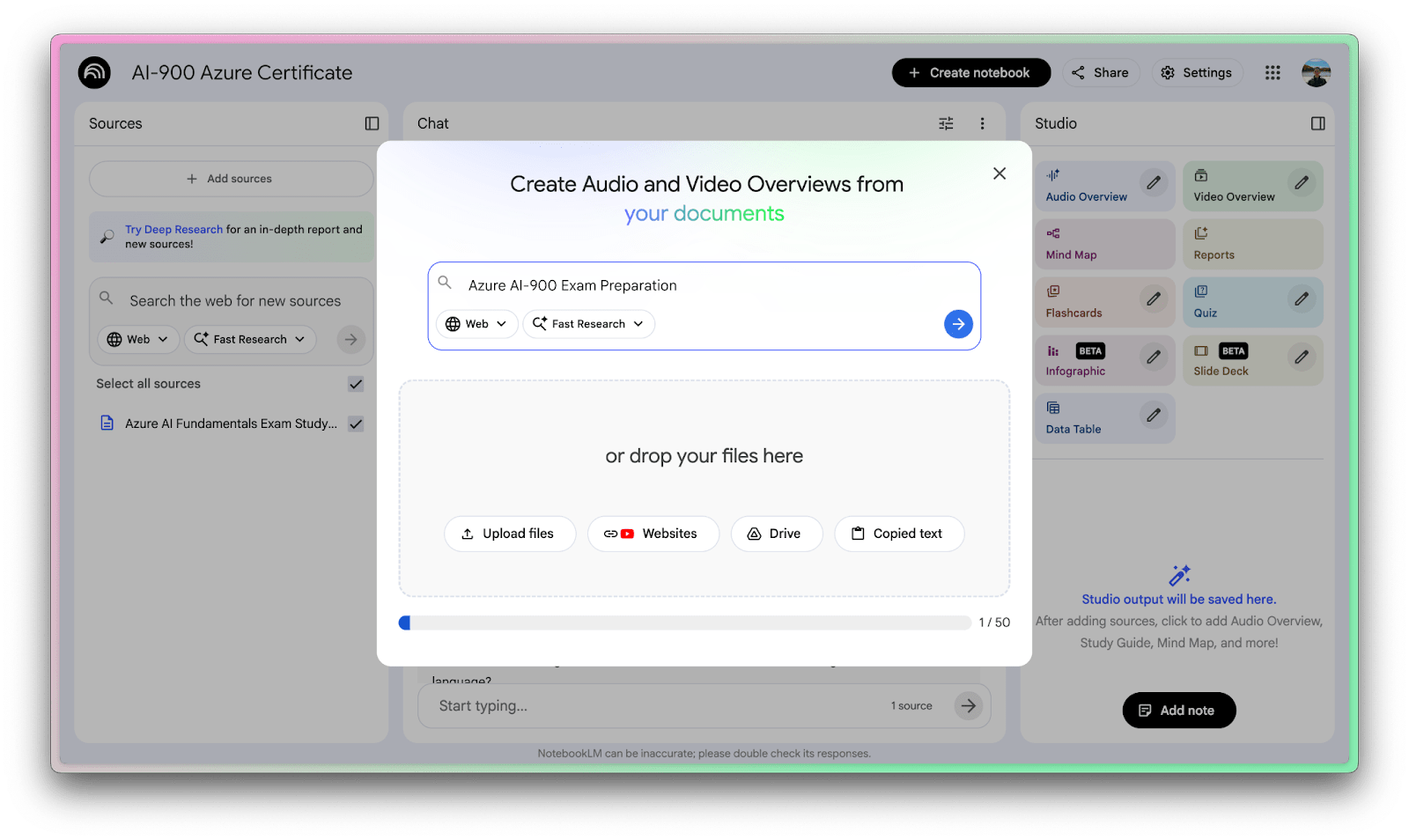The width and height of the screenshot is (1409, 840).
Task: Click the magic wand studio icon
Action: pyautogui.click(x=1179, y=576)
